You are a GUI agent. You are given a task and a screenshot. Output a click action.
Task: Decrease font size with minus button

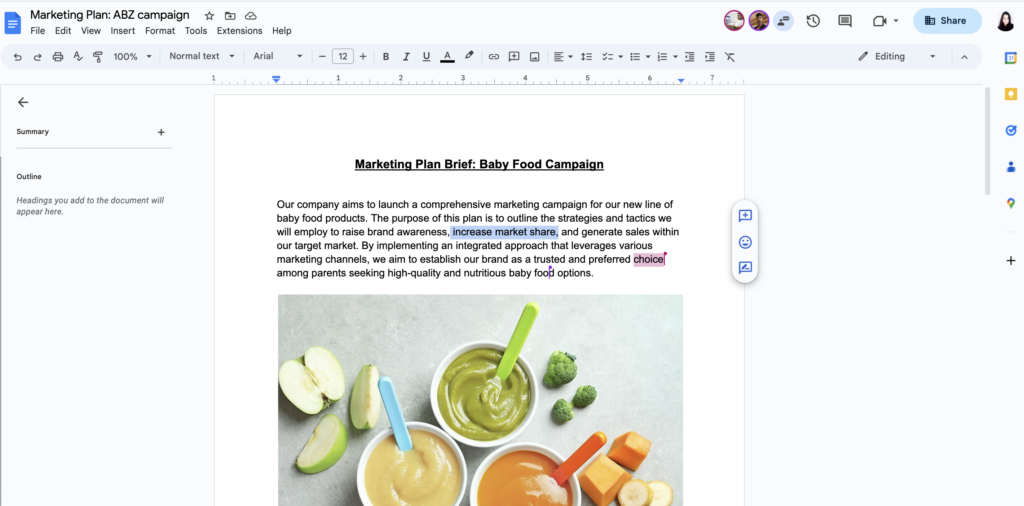pyautogui.click(x=322, y=57)
